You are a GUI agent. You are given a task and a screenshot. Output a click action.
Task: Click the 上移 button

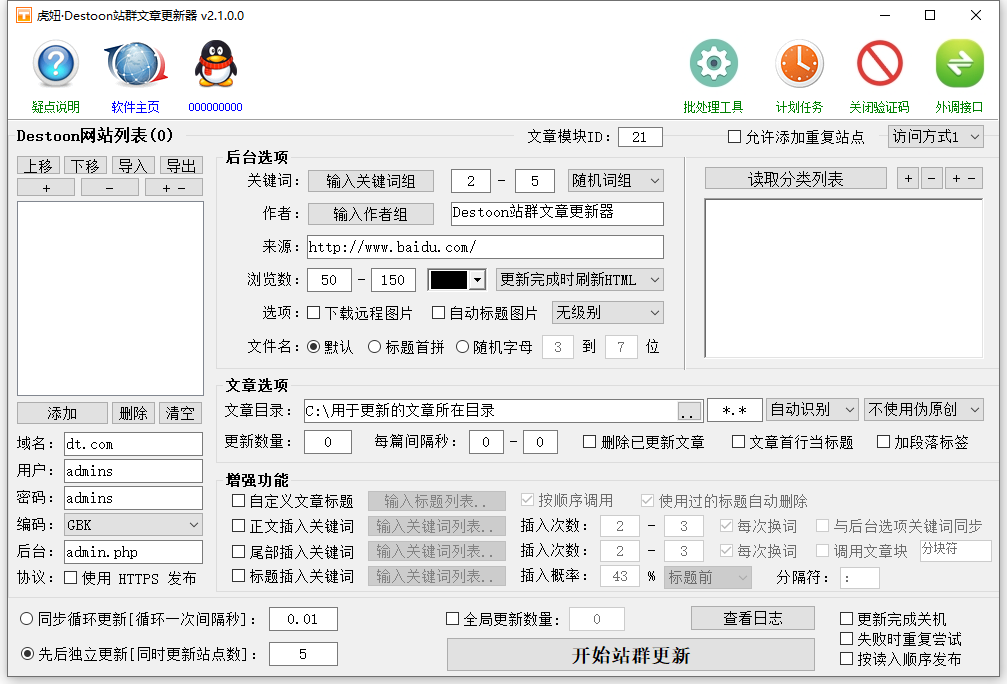(39, 166)
